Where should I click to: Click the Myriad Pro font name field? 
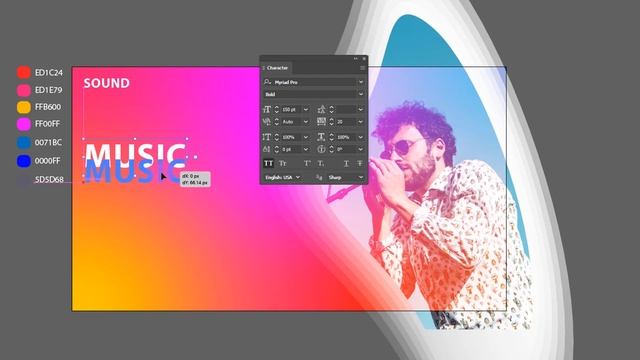pyautogui.click(x=314, y=82)
